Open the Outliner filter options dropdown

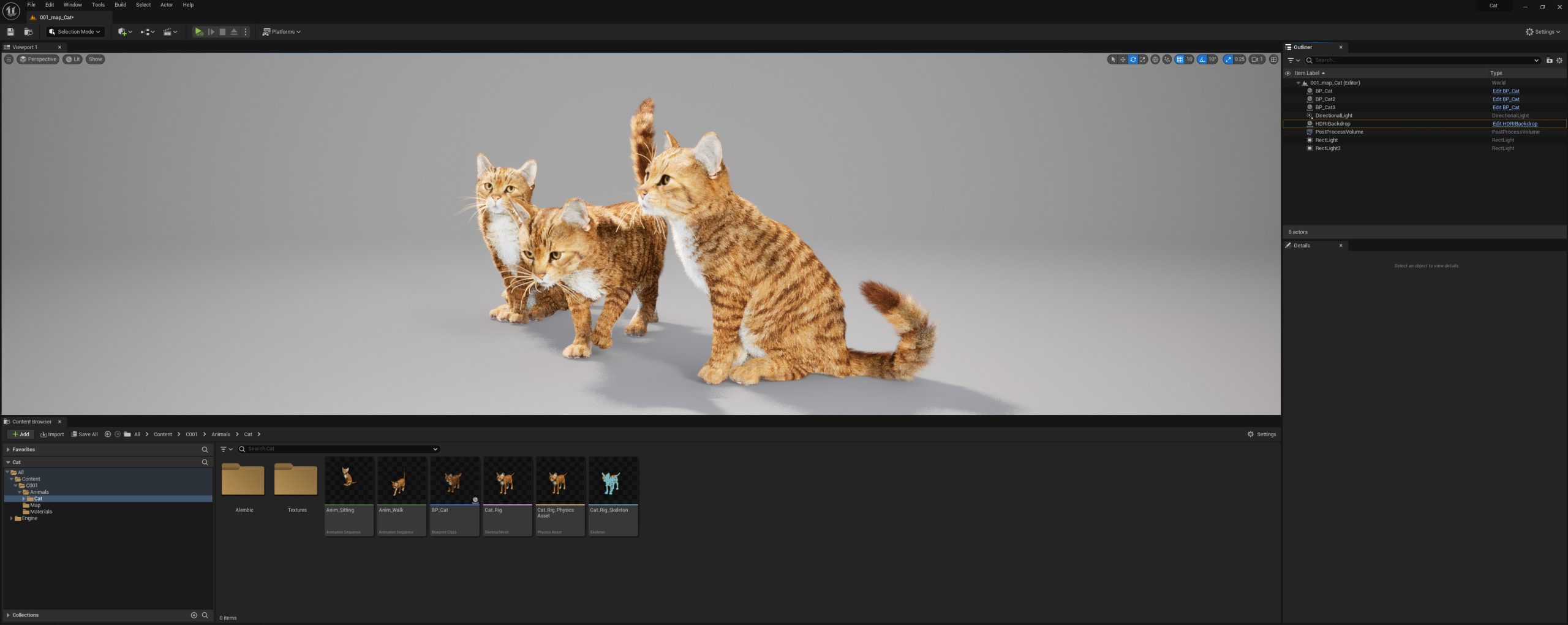pos(1294,60)
